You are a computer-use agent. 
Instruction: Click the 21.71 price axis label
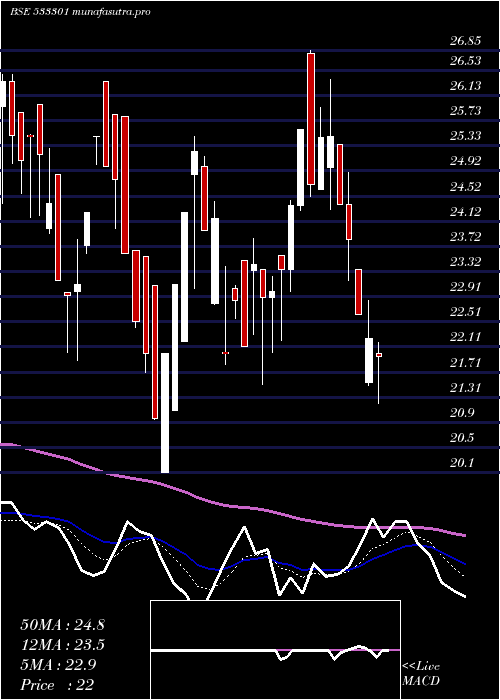(x=466, y=362)
